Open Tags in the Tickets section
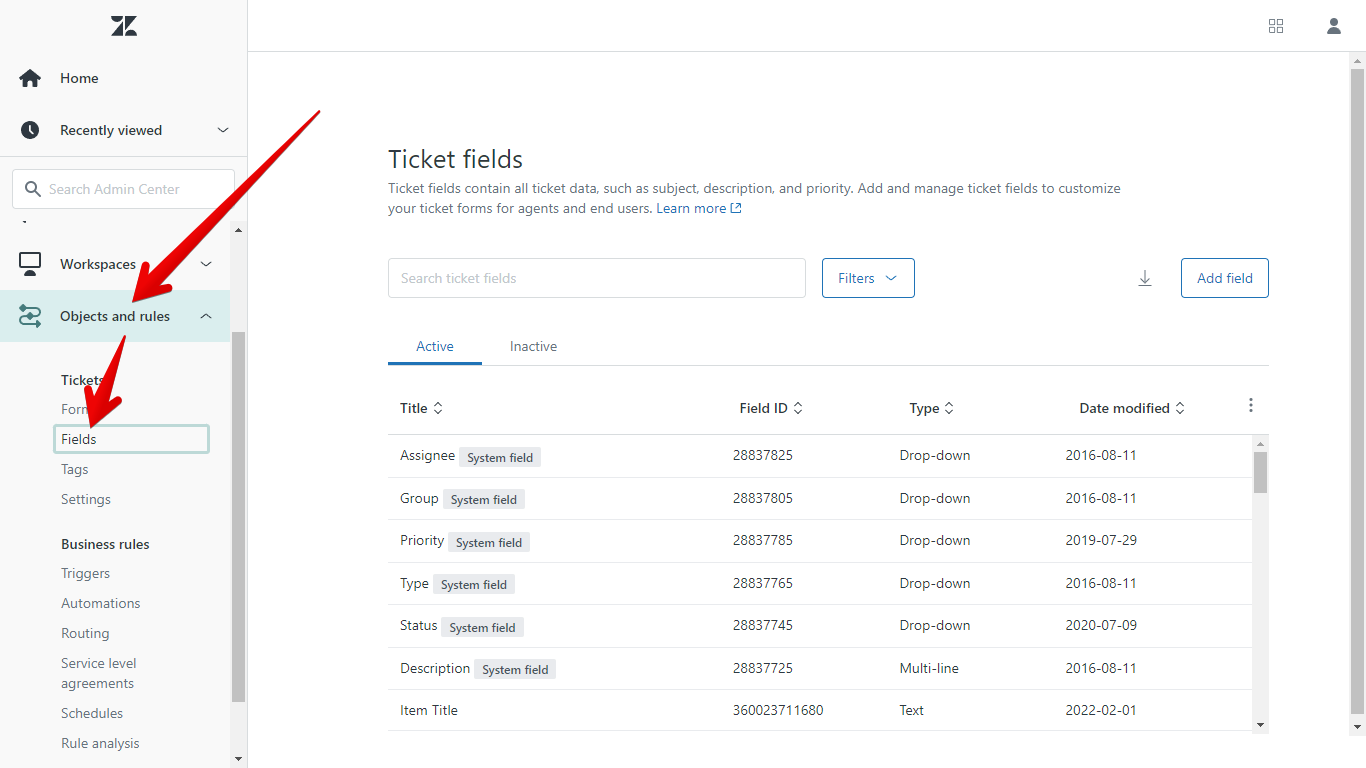 (x=75, y=469)
